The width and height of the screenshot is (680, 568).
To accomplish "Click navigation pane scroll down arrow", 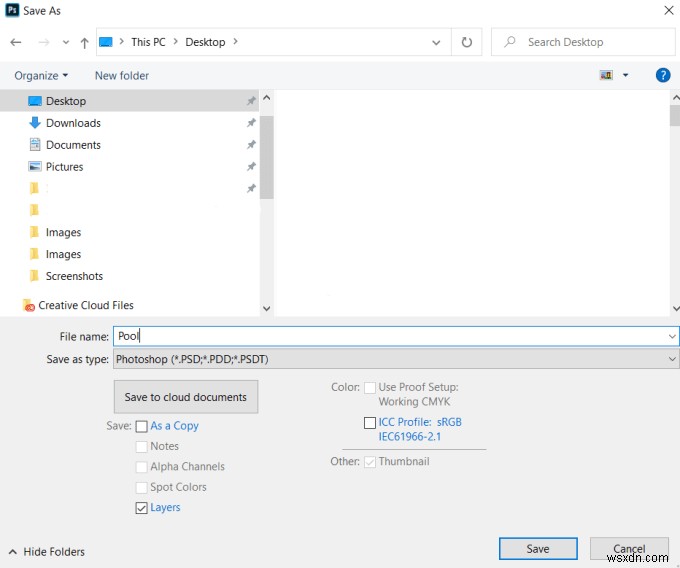I will point(267,309).
